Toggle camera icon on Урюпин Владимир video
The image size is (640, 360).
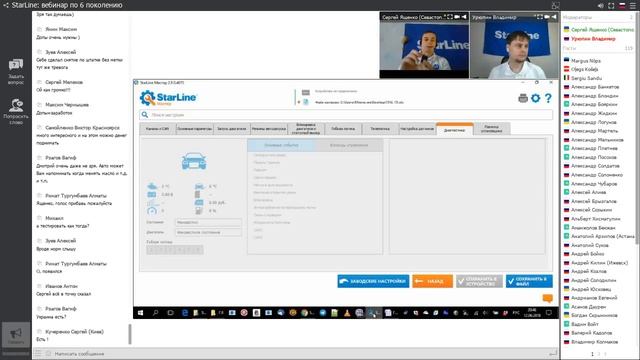(x=547, y=17)
